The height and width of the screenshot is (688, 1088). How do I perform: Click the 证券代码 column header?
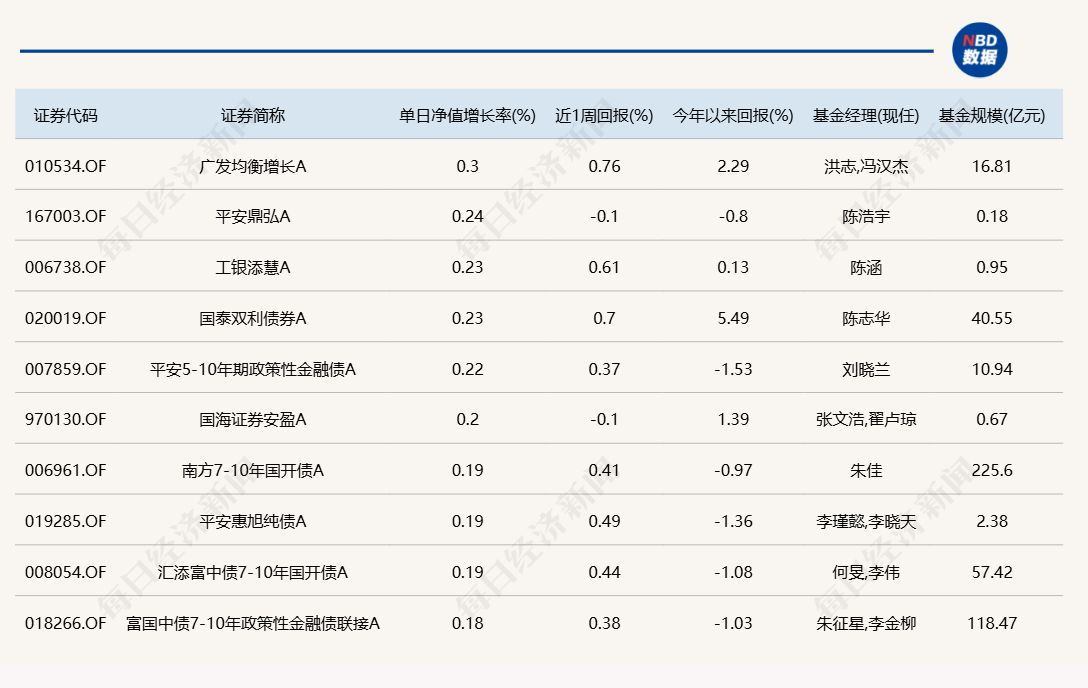click(65, 116)
